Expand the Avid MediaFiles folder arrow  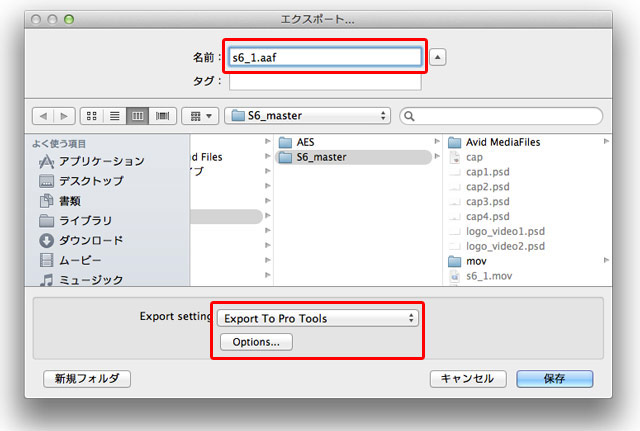pos(606,141)
